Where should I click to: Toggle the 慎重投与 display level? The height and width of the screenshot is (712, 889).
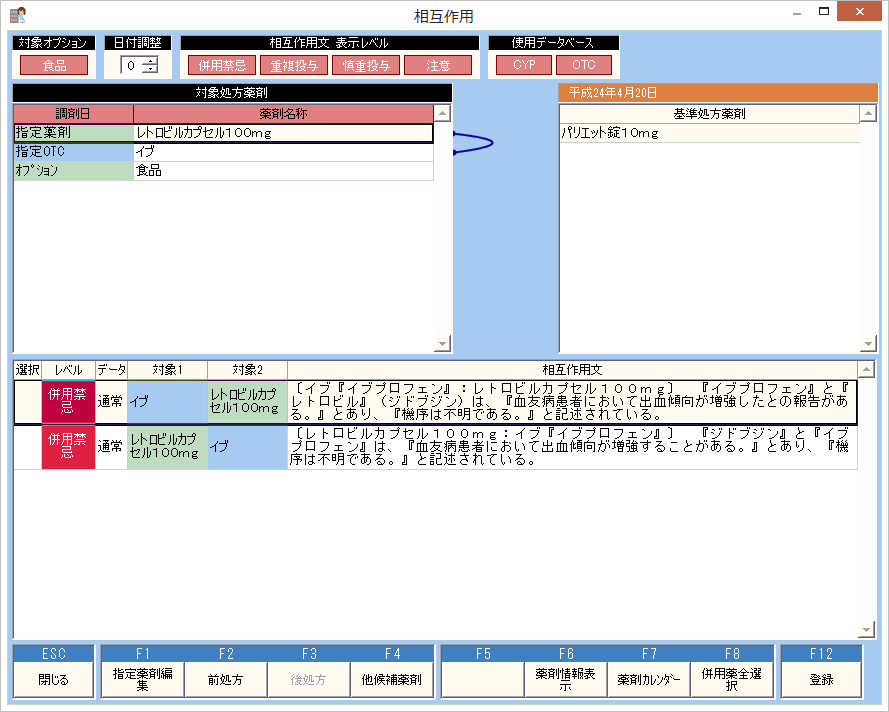[366, 65]
